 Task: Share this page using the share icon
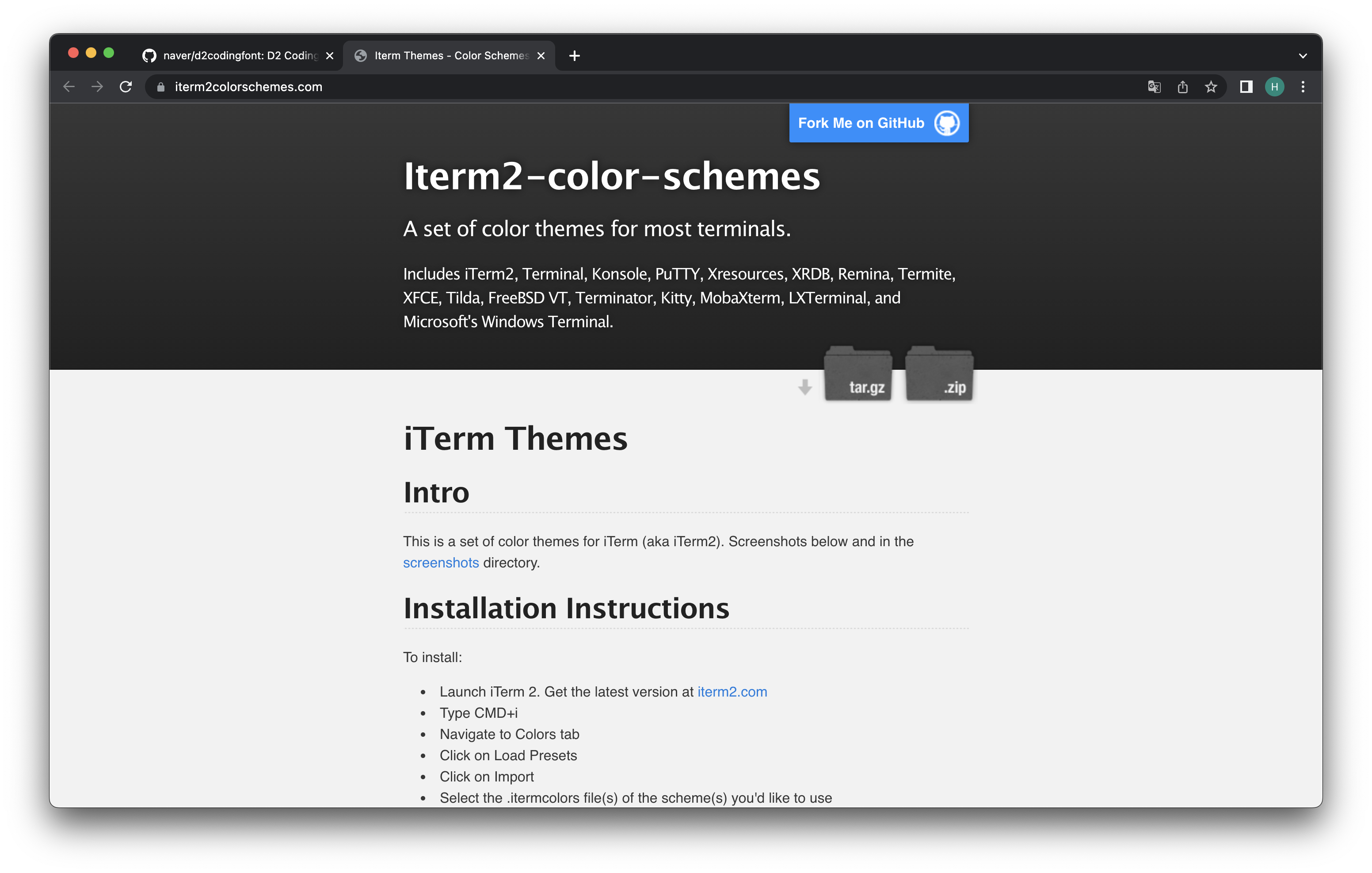coord(1182,87)
